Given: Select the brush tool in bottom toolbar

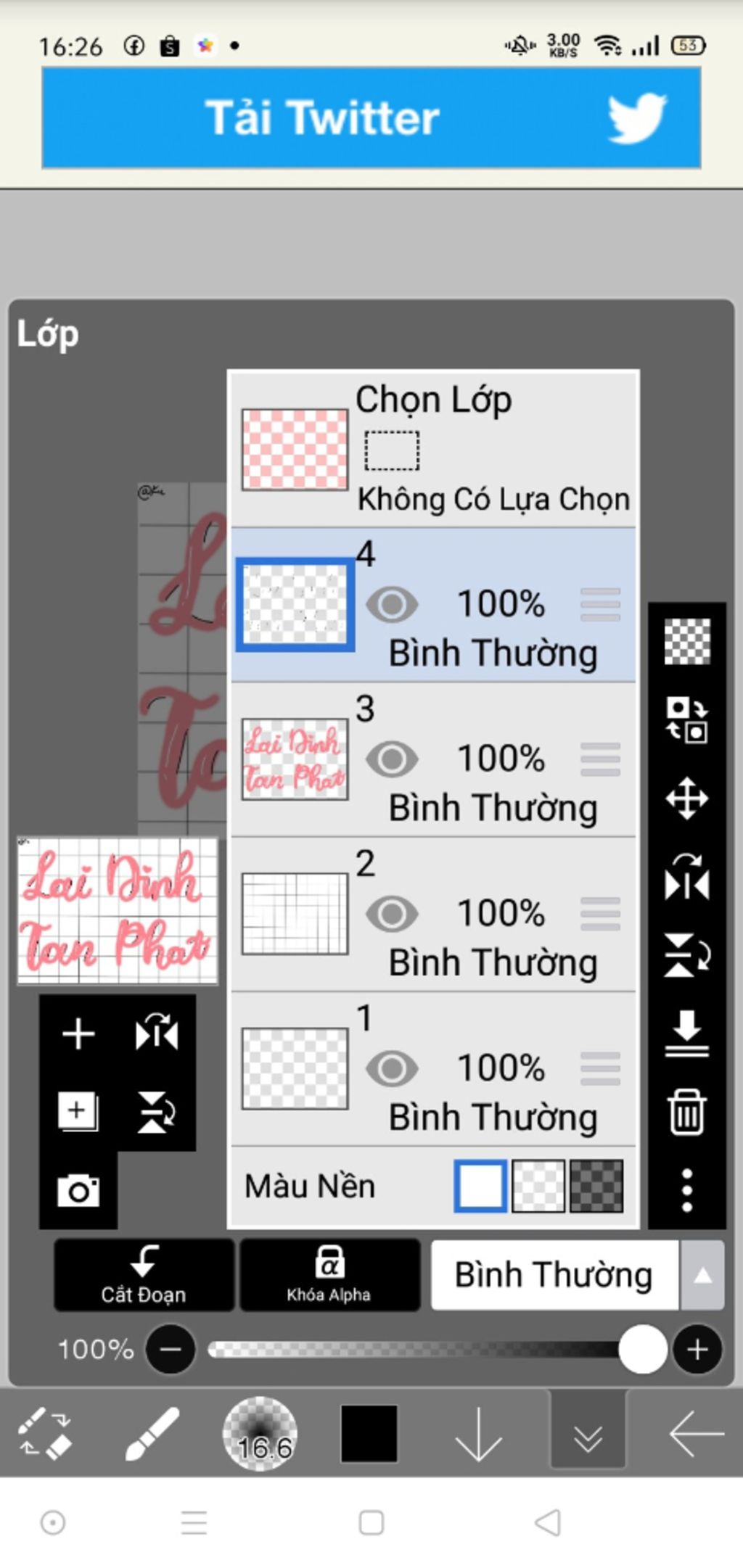Looking at the screenshot, I should pos(152,1433).
